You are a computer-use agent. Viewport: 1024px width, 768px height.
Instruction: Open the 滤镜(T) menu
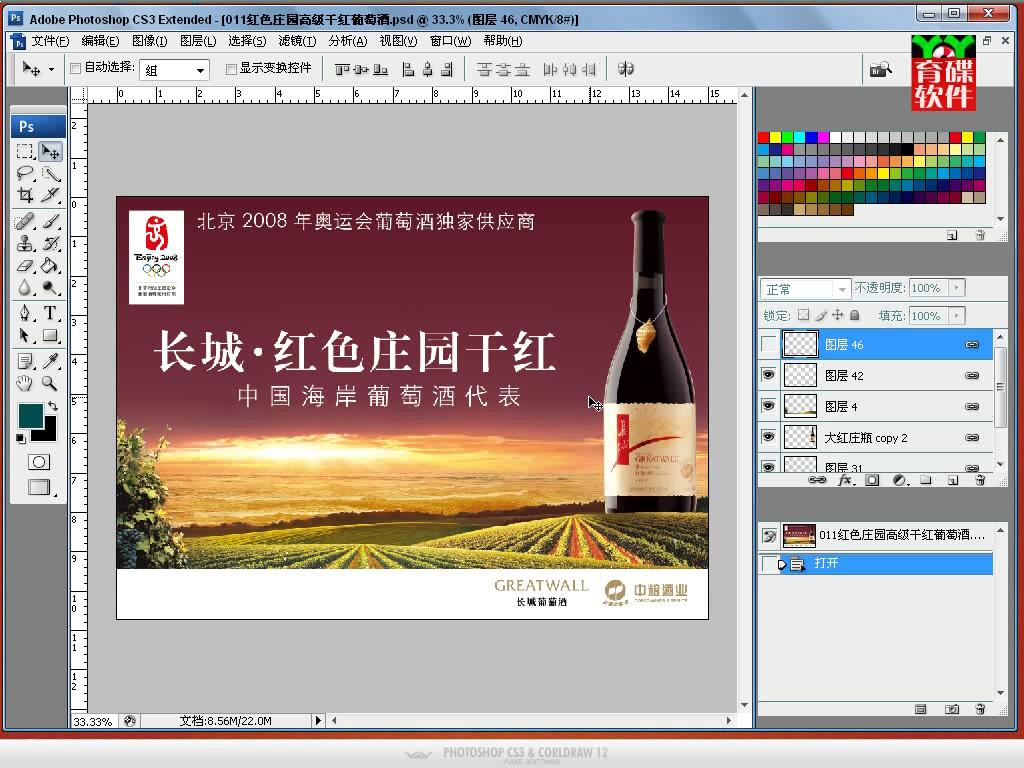(297, 41)
